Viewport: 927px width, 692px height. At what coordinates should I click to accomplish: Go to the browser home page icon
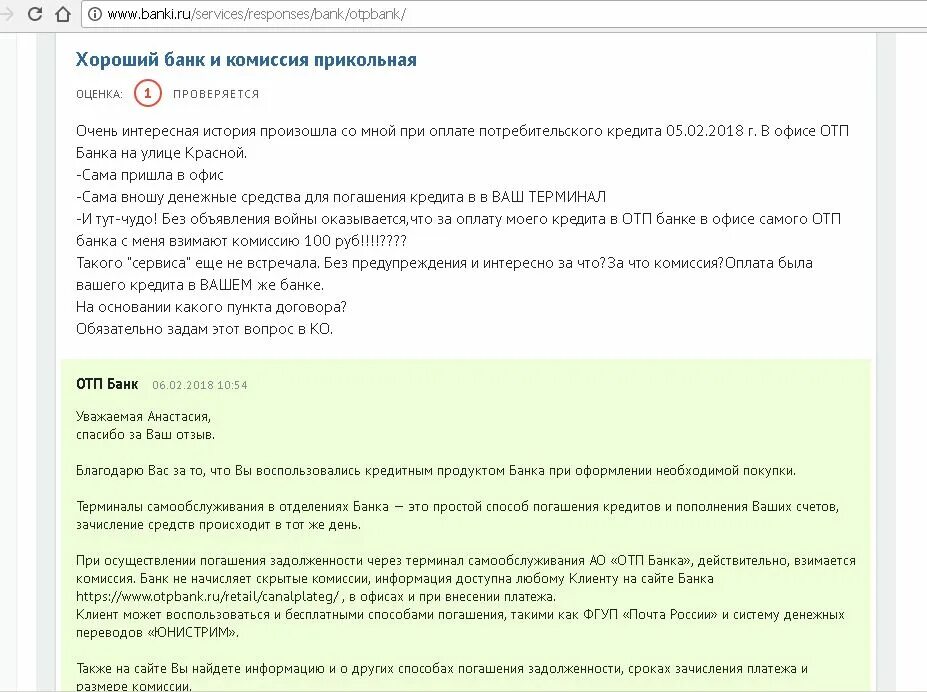point(63,14)
